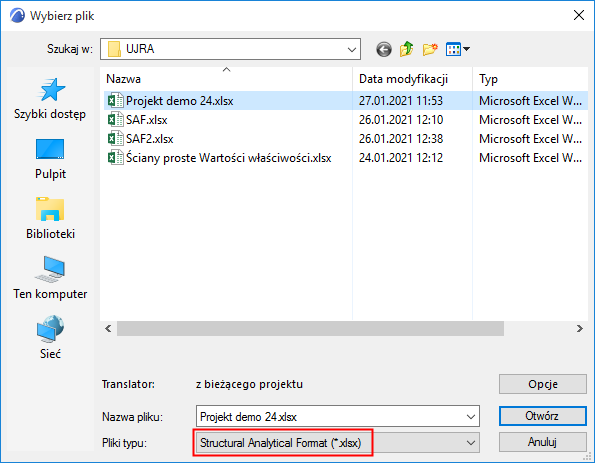This screenshot has width=595, height=463.
Task: Click horizontal scrollbar left arrow
Action: pyautogui.click(x=108, y=328)
